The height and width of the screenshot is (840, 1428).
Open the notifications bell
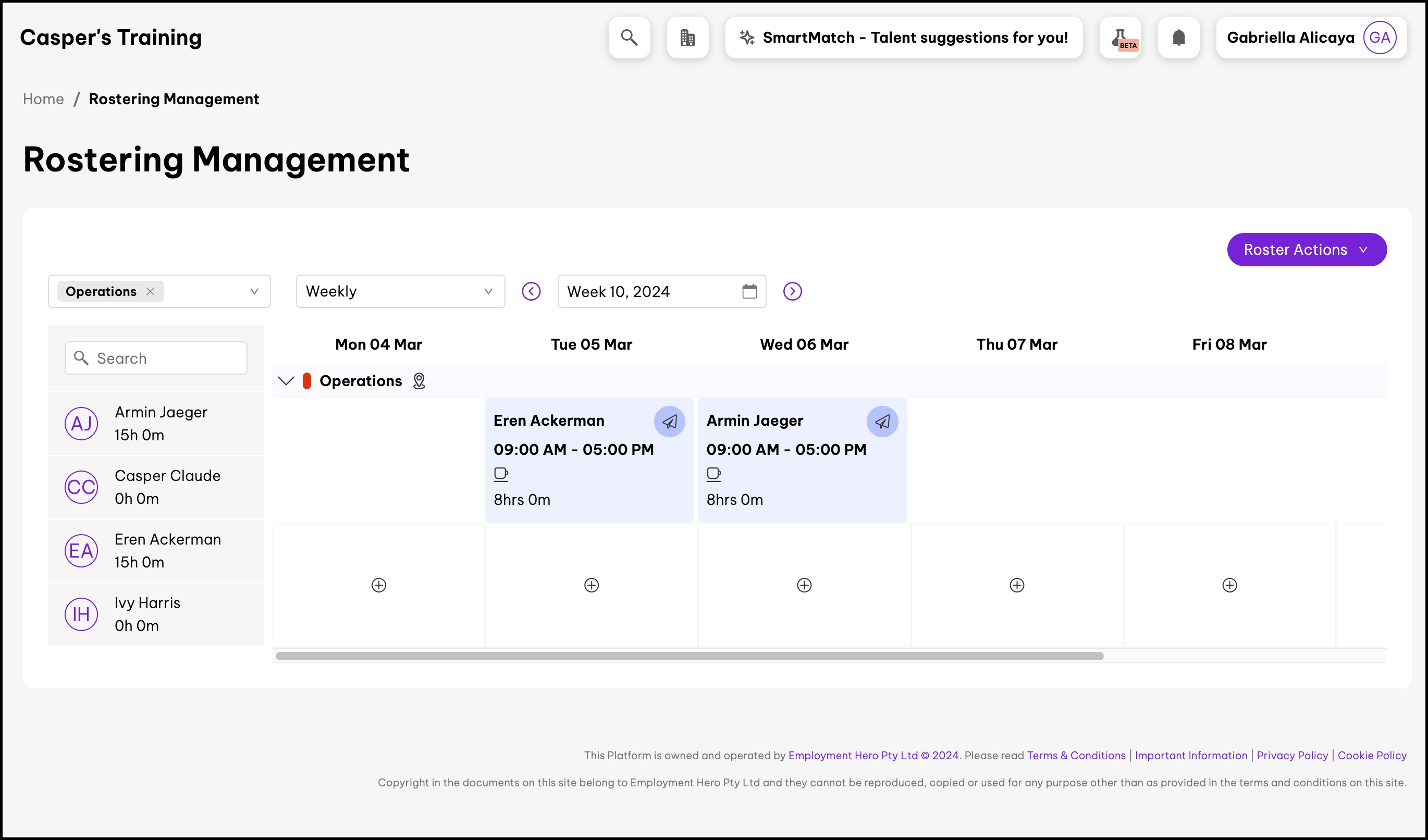(1179, 38)
